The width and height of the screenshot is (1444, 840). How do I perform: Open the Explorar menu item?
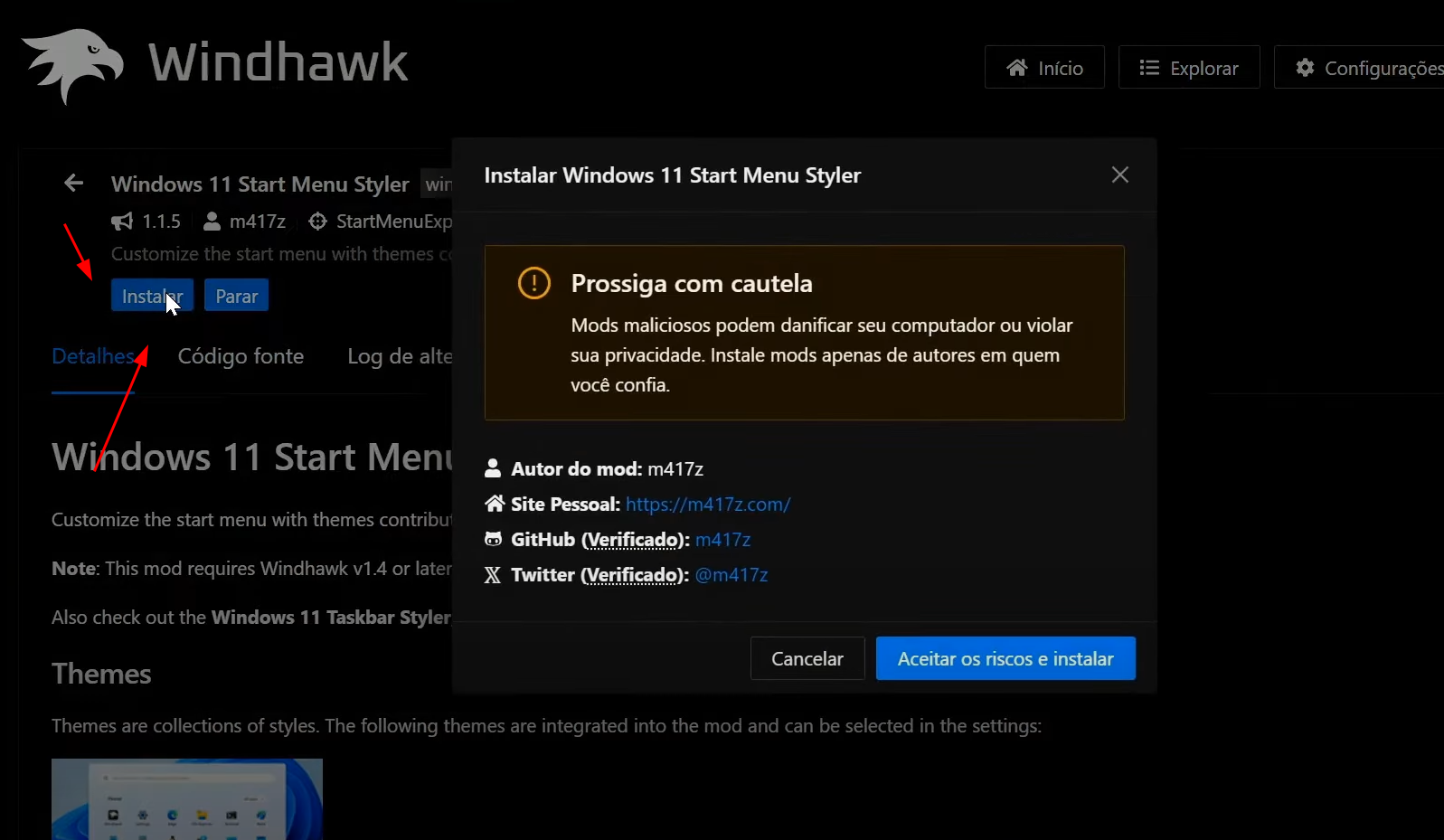(1189, 67)
